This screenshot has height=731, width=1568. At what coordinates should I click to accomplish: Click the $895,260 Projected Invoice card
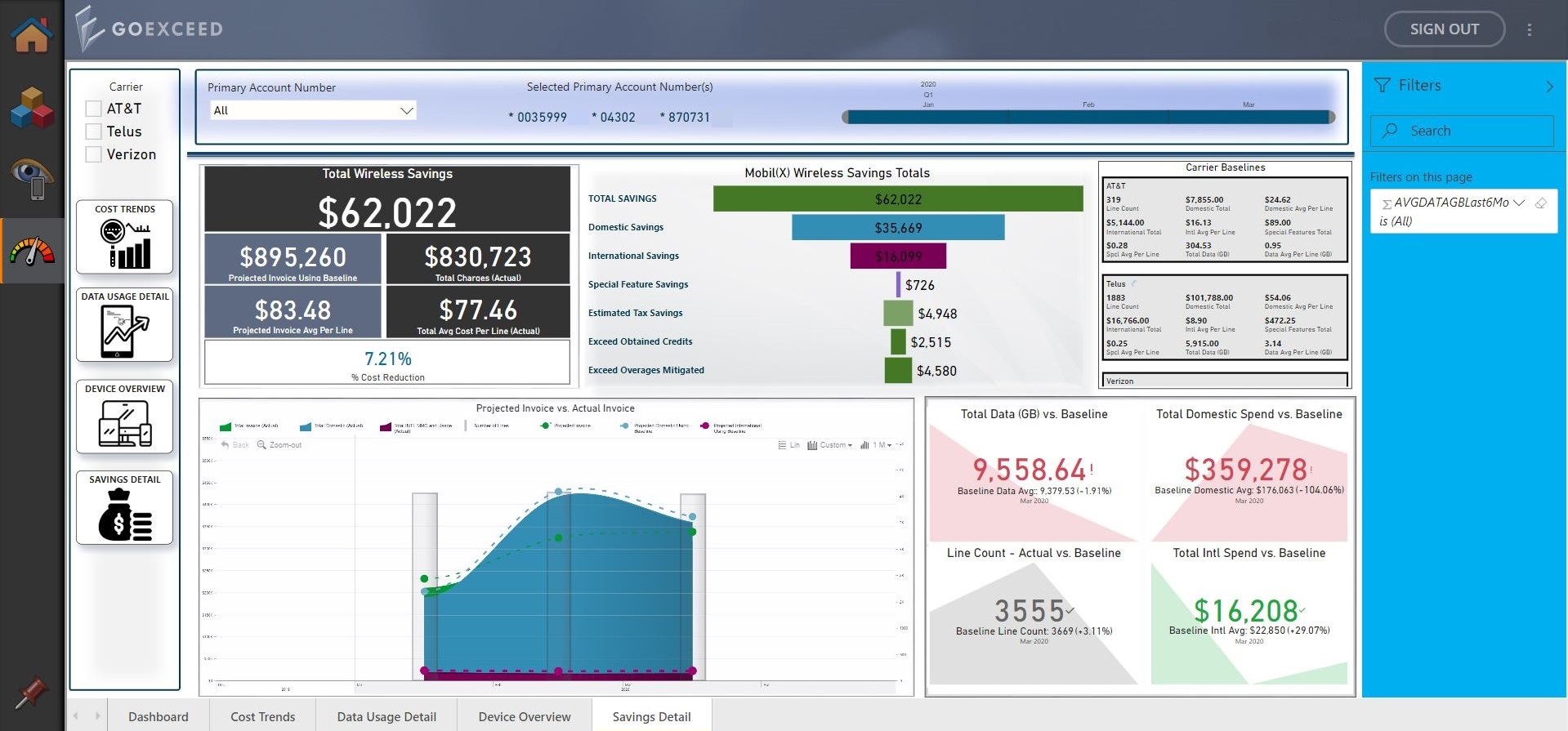point(293,259)
